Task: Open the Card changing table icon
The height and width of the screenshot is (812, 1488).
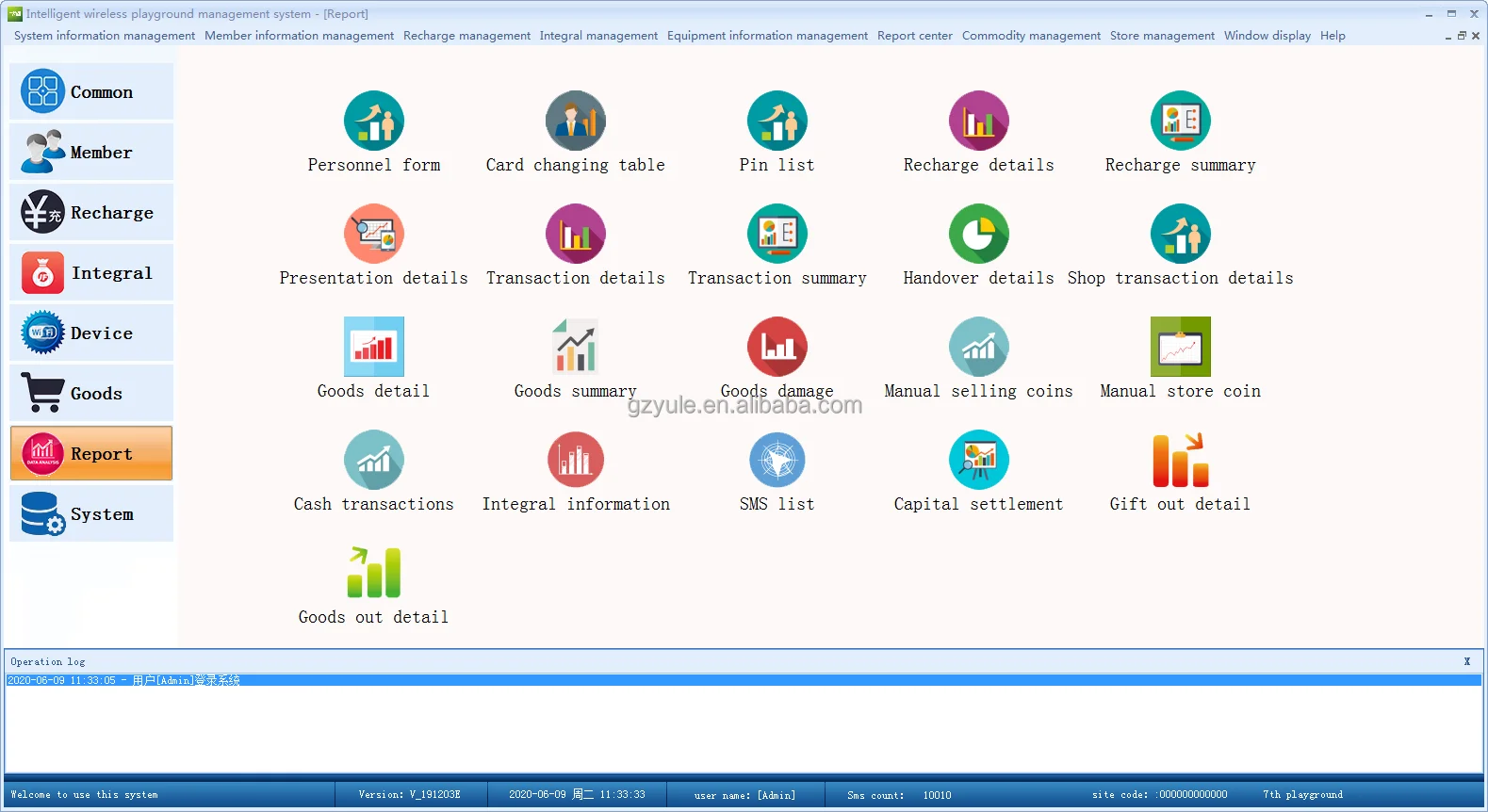Action: tap(576, 121)
